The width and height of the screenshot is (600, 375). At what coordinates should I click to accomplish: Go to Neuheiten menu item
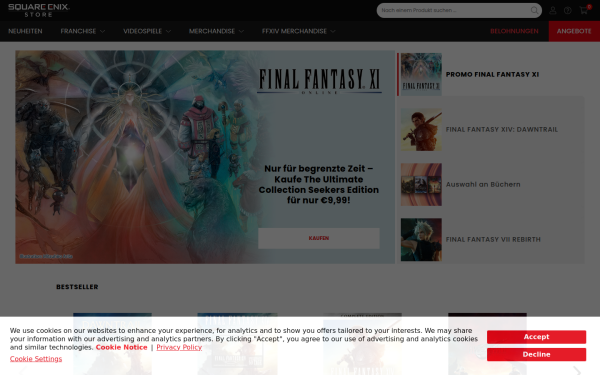(25, 31)
